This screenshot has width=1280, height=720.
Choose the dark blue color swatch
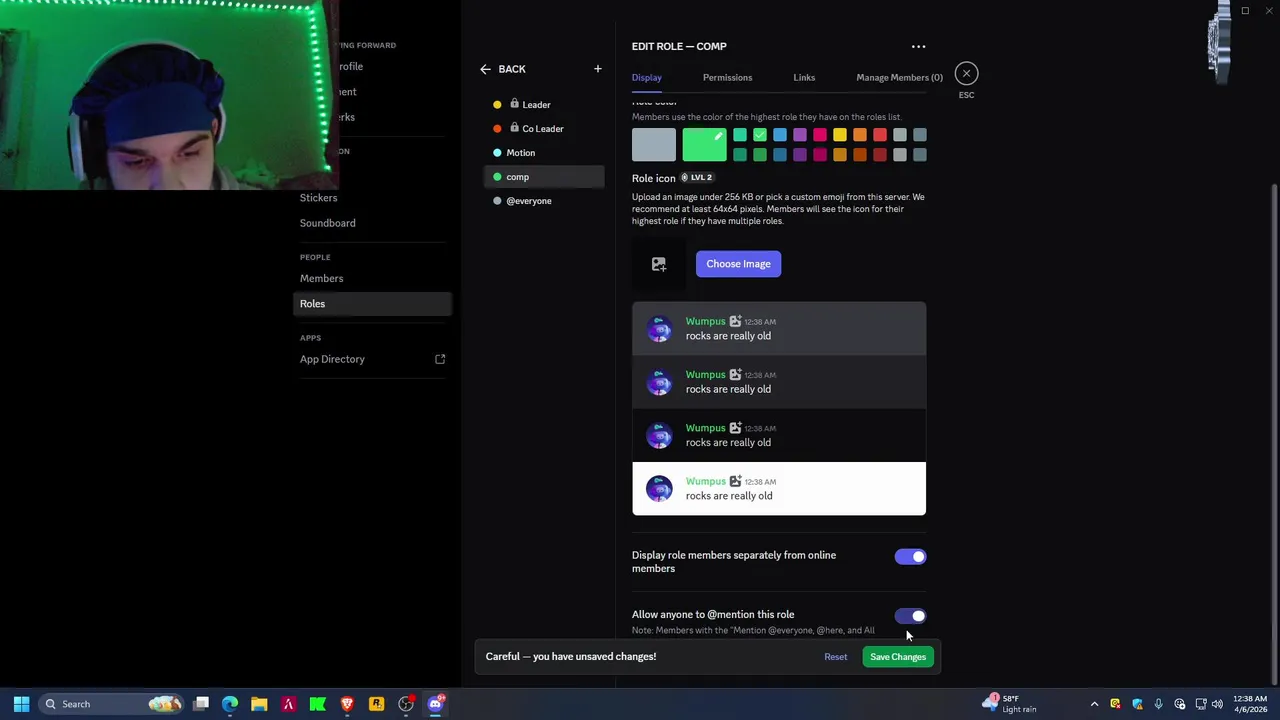[780, 155]
